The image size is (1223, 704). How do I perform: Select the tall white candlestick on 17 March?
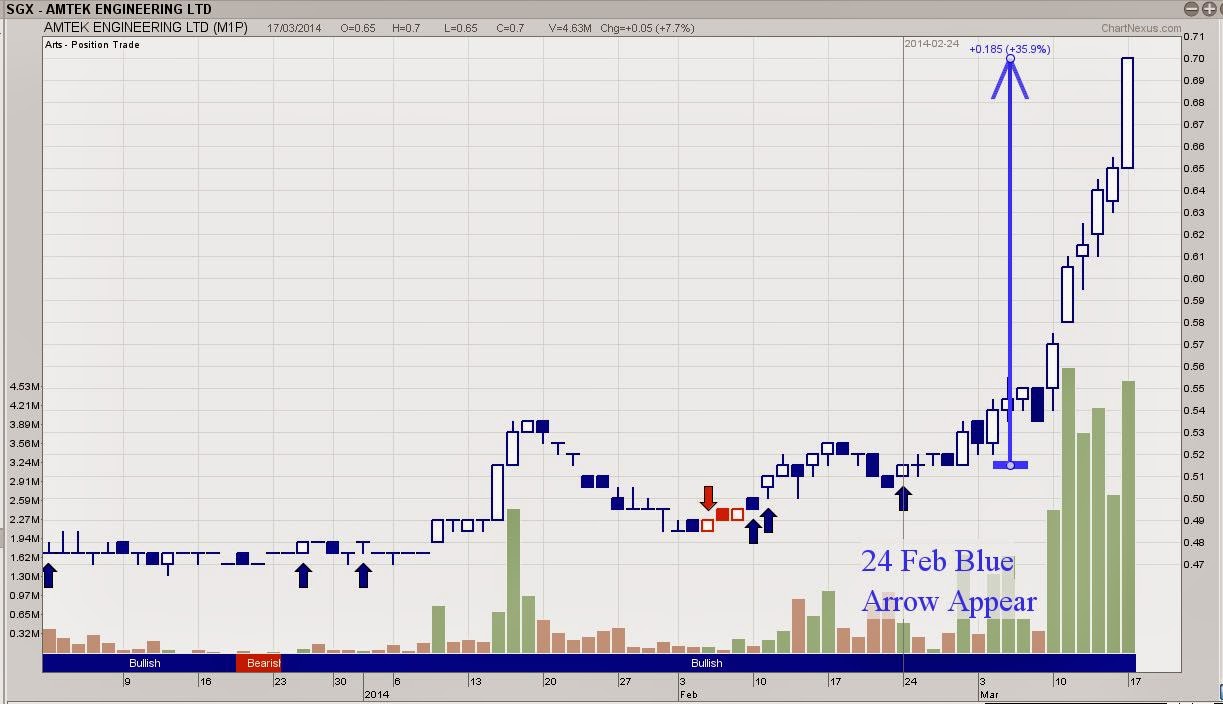pos(1128,113)
